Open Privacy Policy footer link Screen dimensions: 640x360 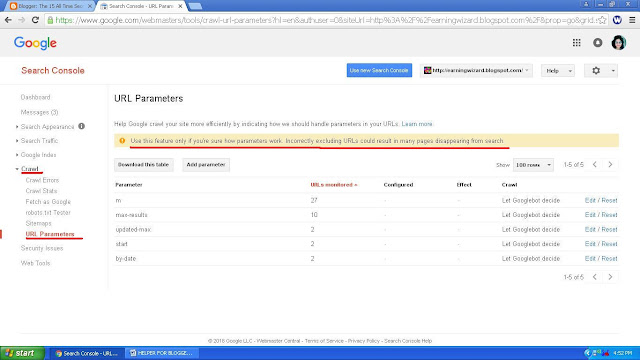pos(364,341)
